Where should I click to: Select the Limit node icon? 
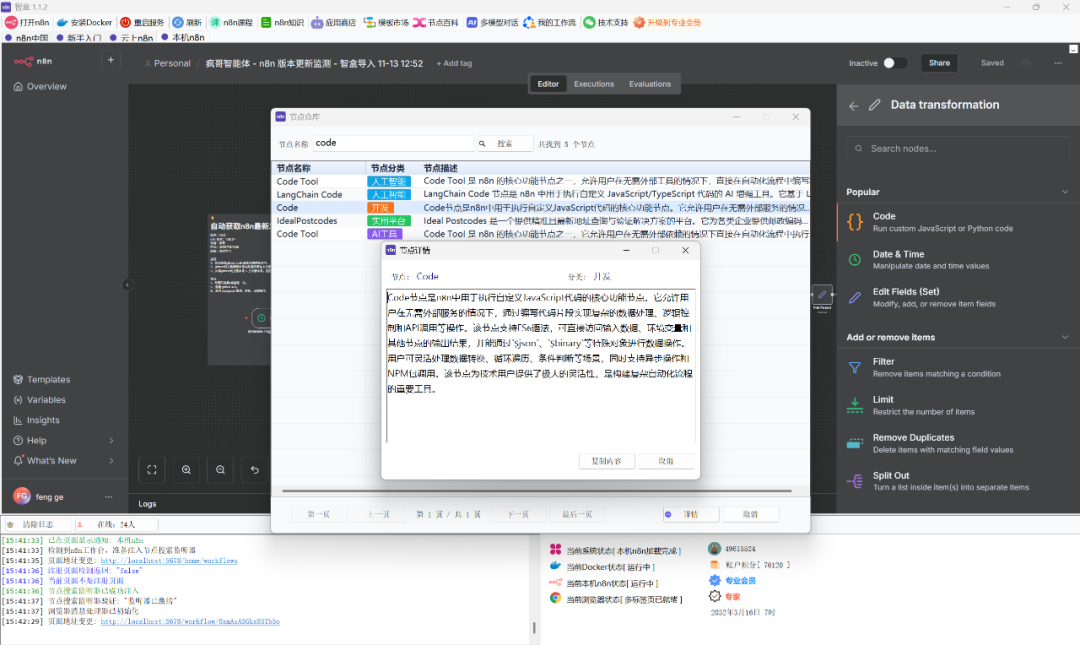[x=855, y=405]
